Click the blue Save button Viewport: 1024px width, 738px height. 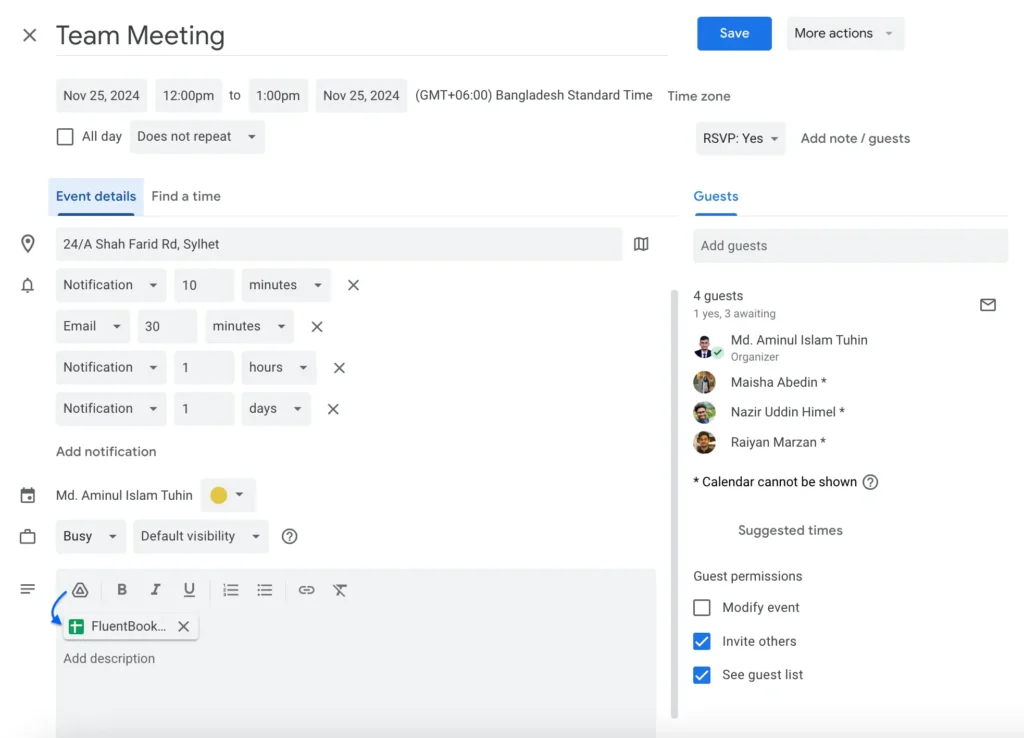point(734,33)
